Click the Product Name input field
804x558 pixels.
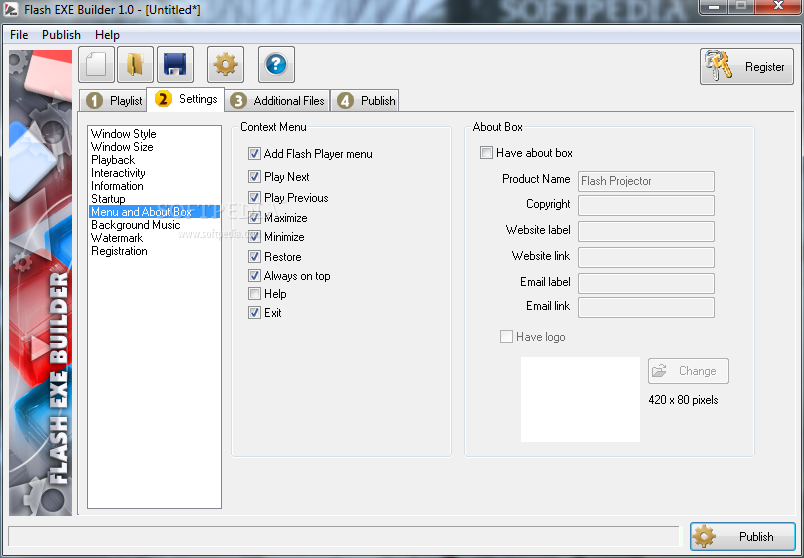[x=646, y=181]
